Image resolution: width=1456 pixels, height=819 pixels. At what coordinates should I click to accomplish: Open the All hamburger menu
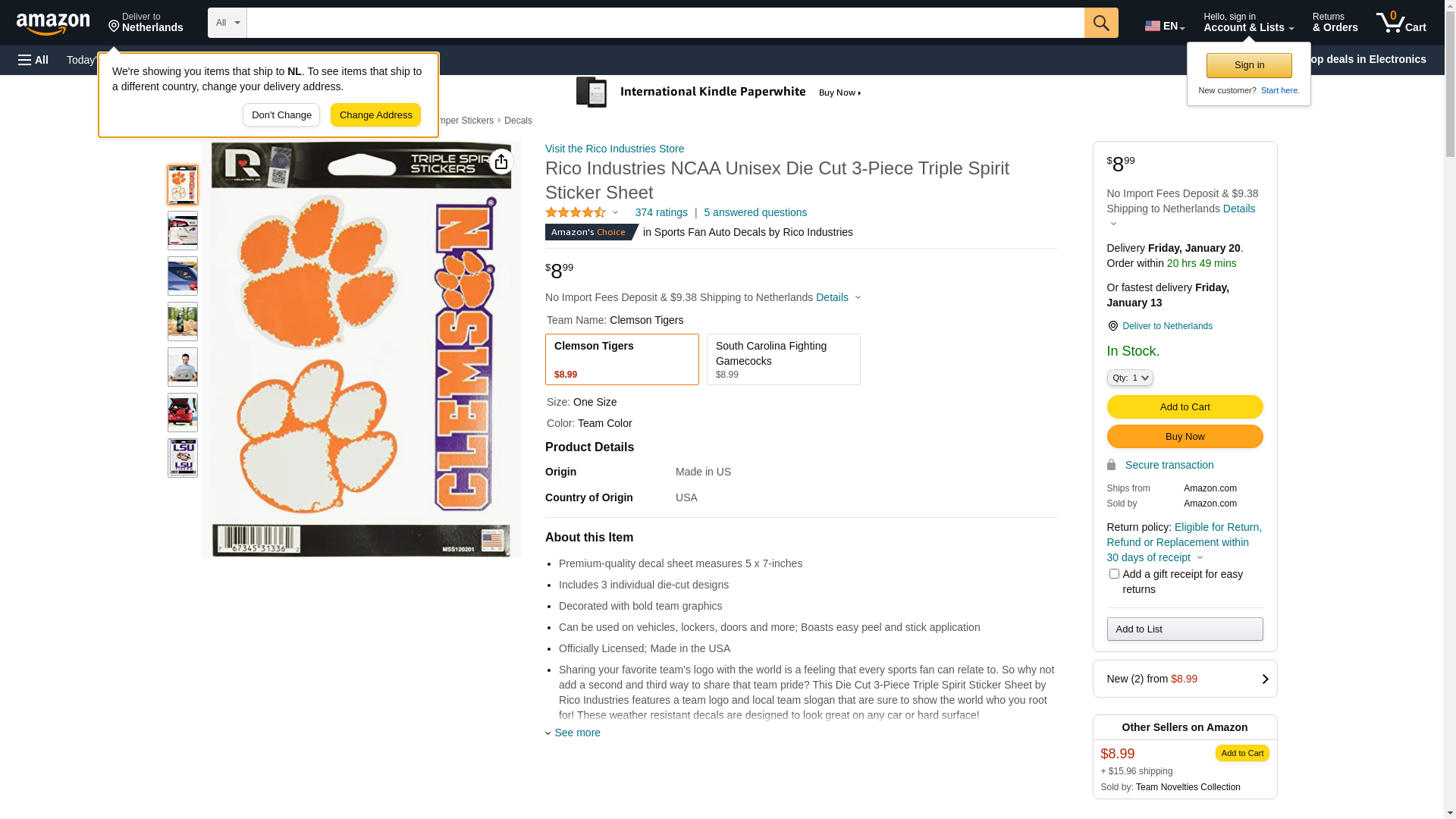coord(33,60)
